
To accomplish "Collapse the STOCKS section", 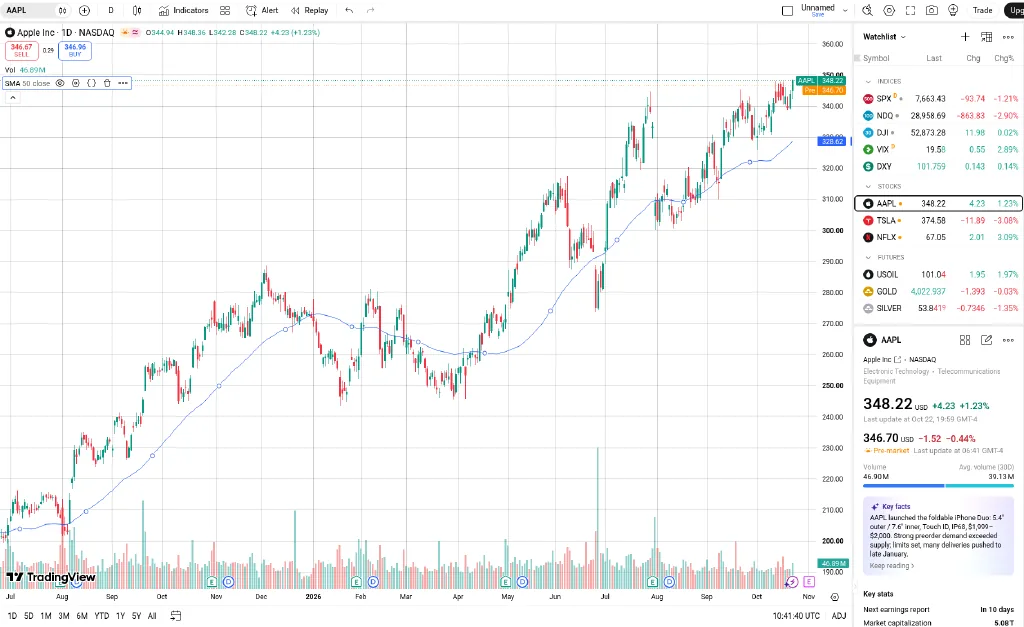I will click(x=868, y=187).
